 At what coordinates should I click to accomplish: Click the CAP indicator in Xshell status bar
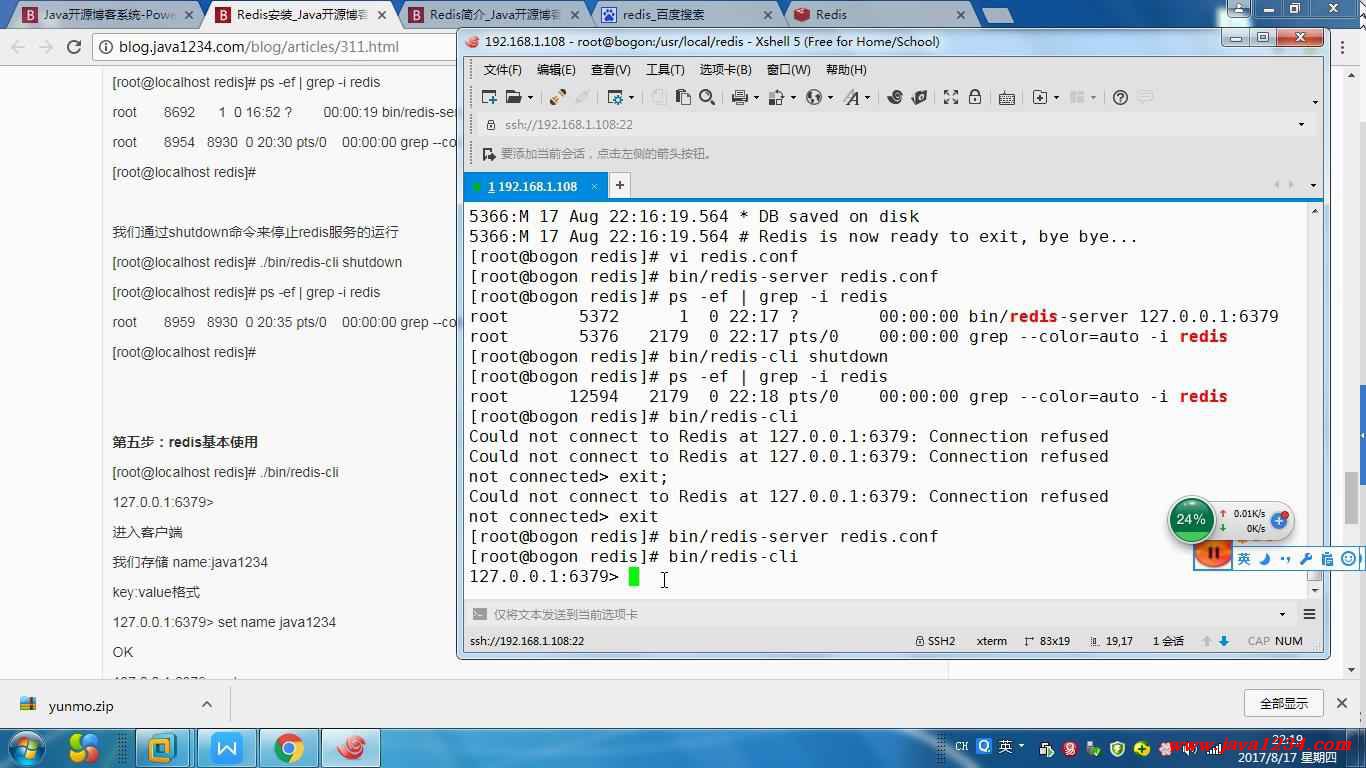(x=1258, y=641)
